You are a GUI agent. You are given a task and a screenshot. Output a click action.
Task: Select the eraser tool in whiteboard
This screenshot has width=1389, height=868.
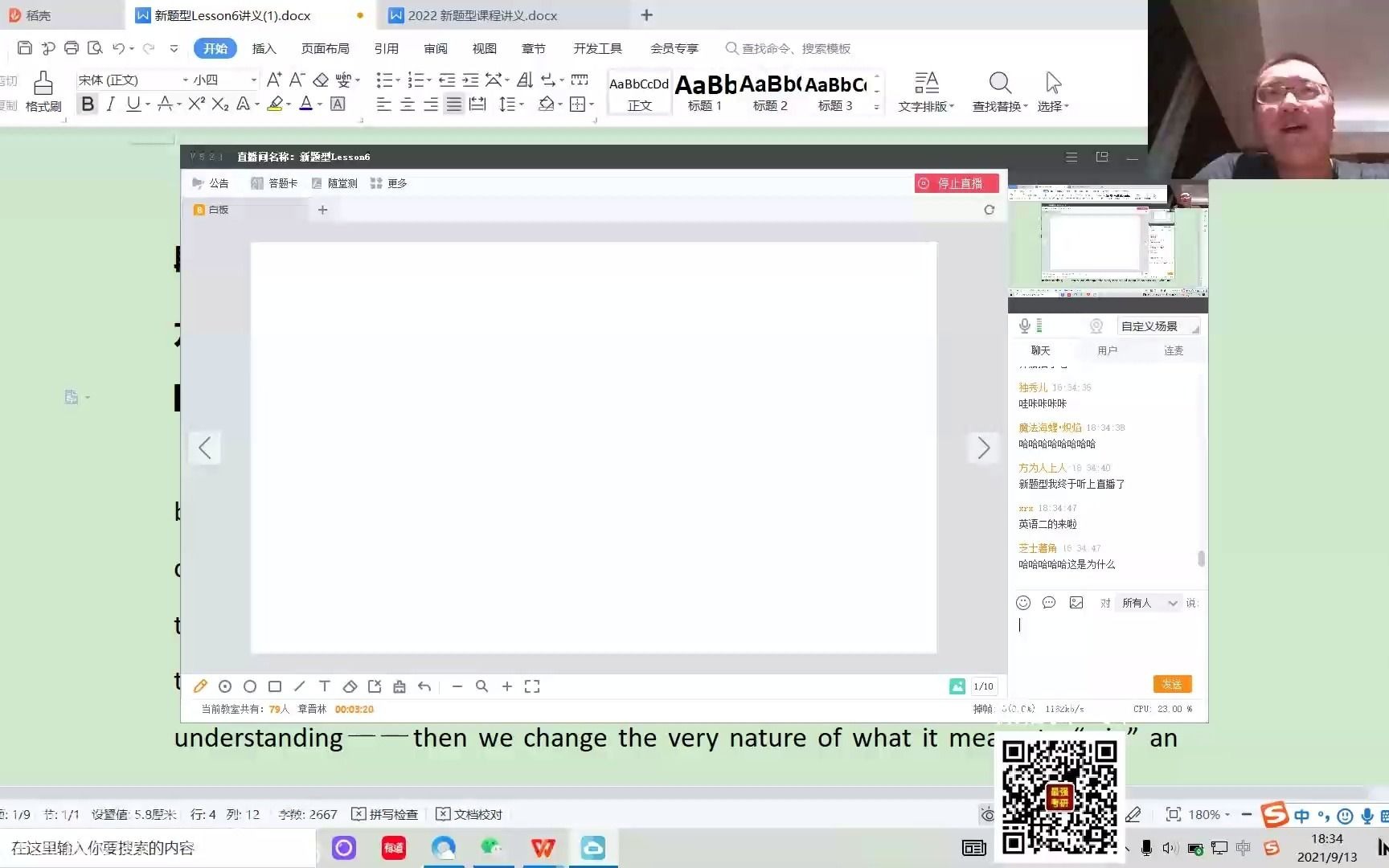click(x=350, y=686)
